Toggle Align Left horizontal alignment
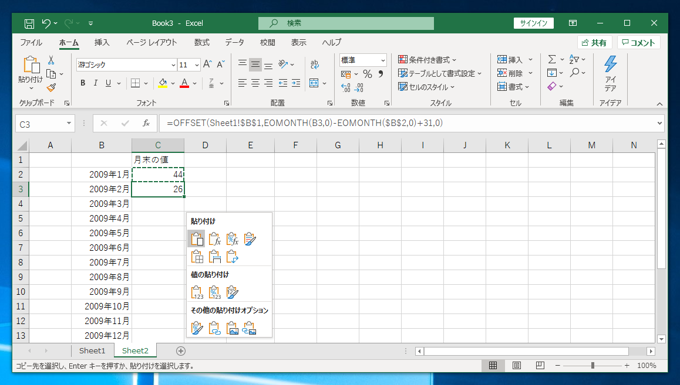680x385 pixels. click(x=242, y=83)
